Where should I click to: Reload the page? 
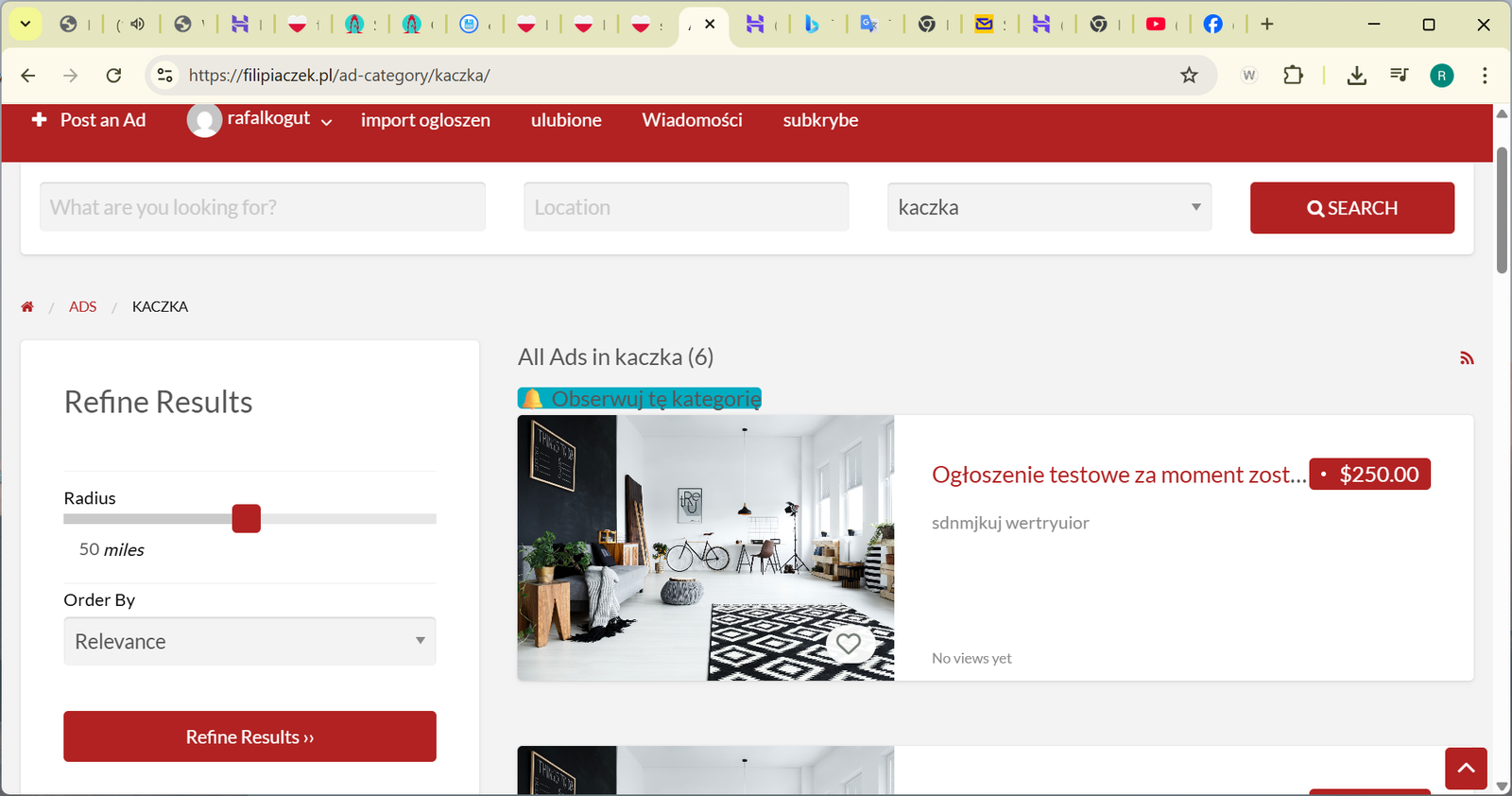point(114,76)
